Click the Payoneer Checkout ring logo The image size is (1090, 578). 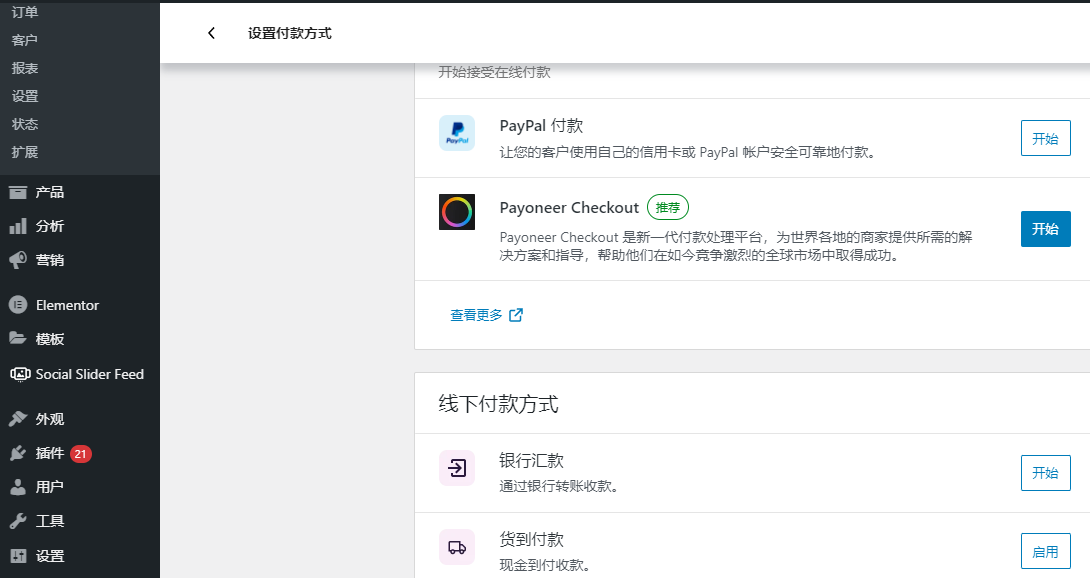click(x=457, y=212)
